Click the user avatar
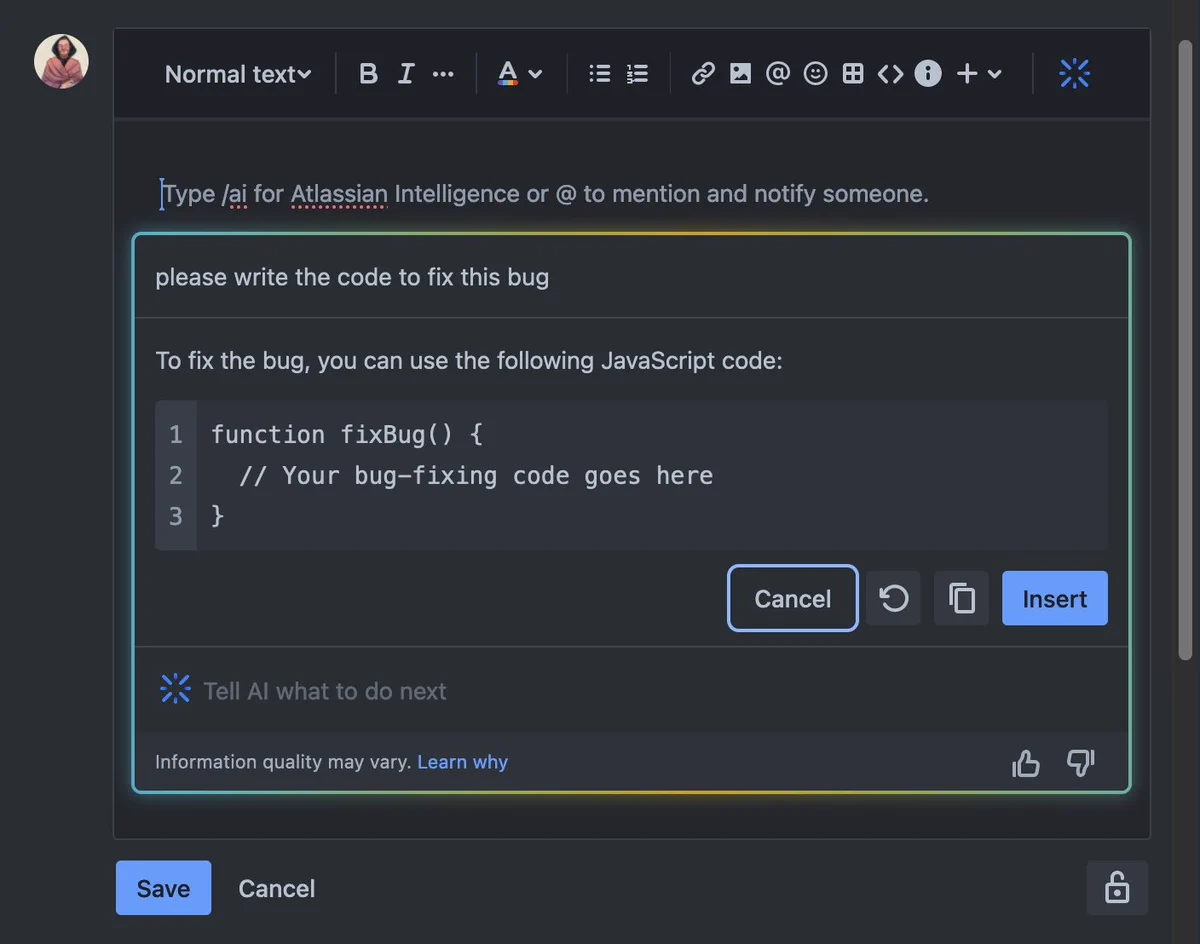1200x944 pixels. (x=61, y=61)
